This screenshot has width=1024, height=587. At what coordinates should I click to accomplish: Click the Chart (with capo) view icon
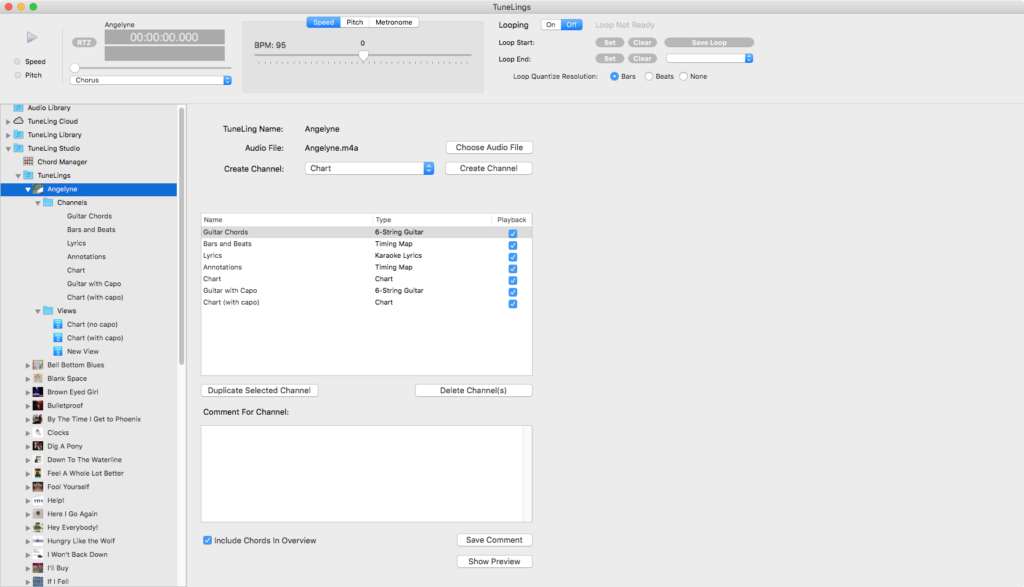click(x=57, y=338)
